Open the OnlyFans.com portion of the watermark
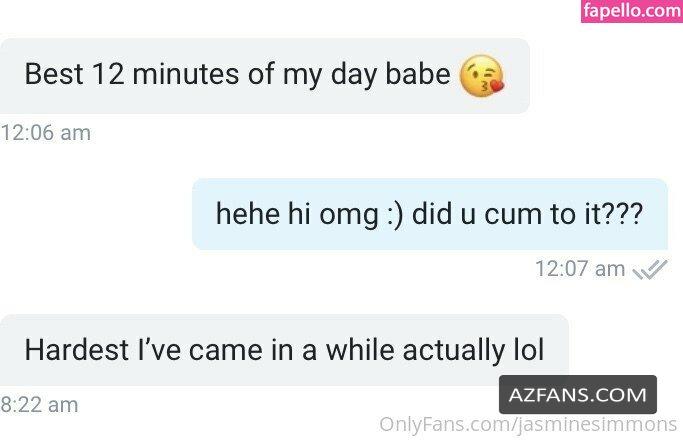Viewport: 683px width, 441px height. (444, 424)
